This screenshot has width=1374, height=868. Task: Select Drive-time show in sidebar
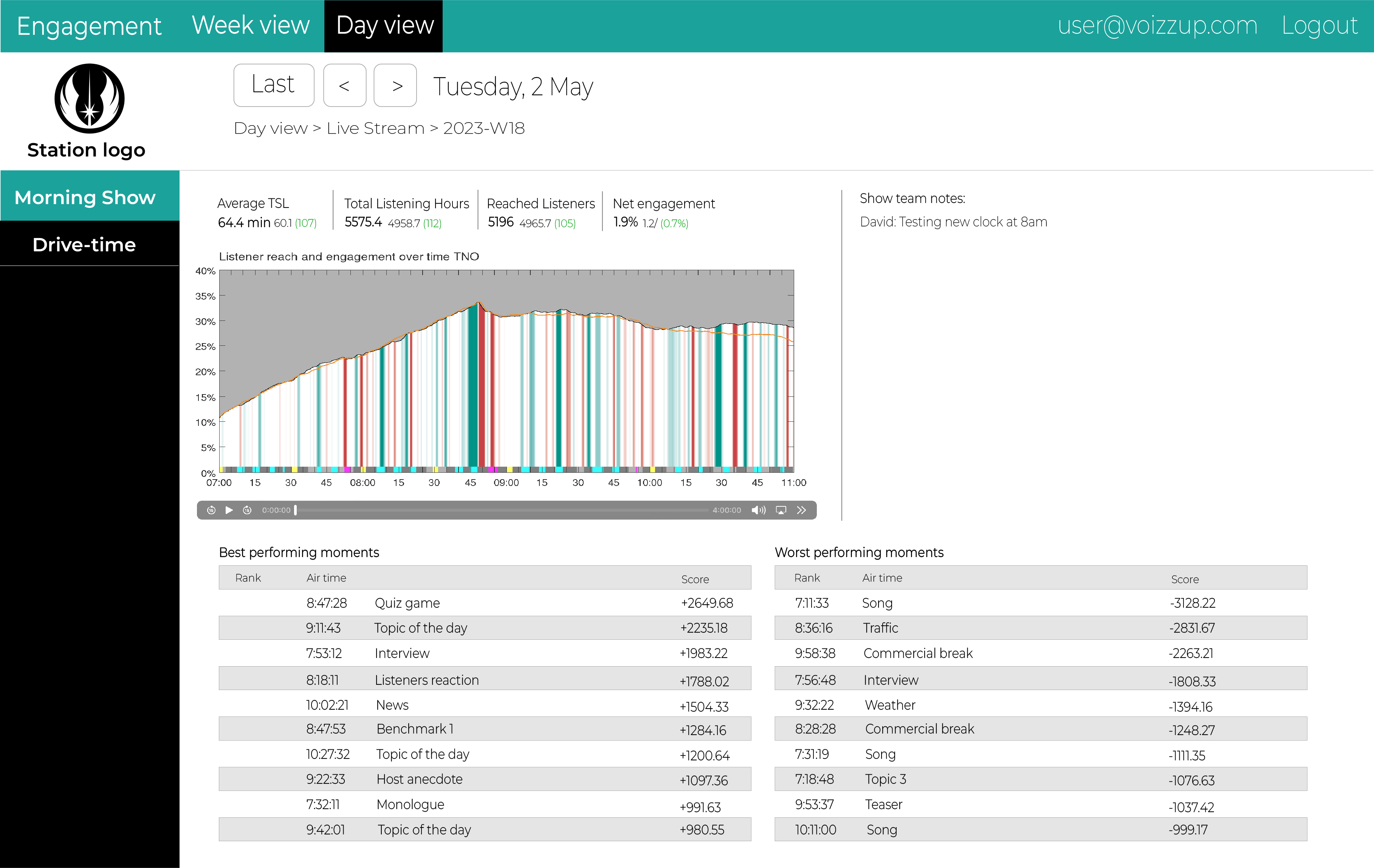(84, 244)
